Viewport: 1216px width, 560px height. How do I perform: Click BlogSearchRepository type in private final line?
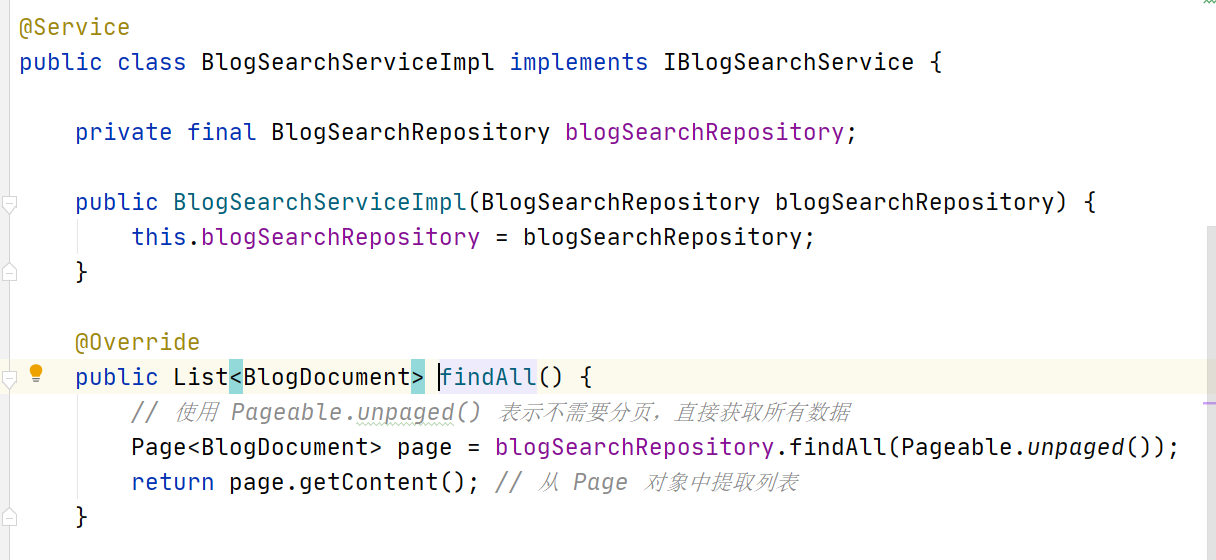click(x=411, y=132)
